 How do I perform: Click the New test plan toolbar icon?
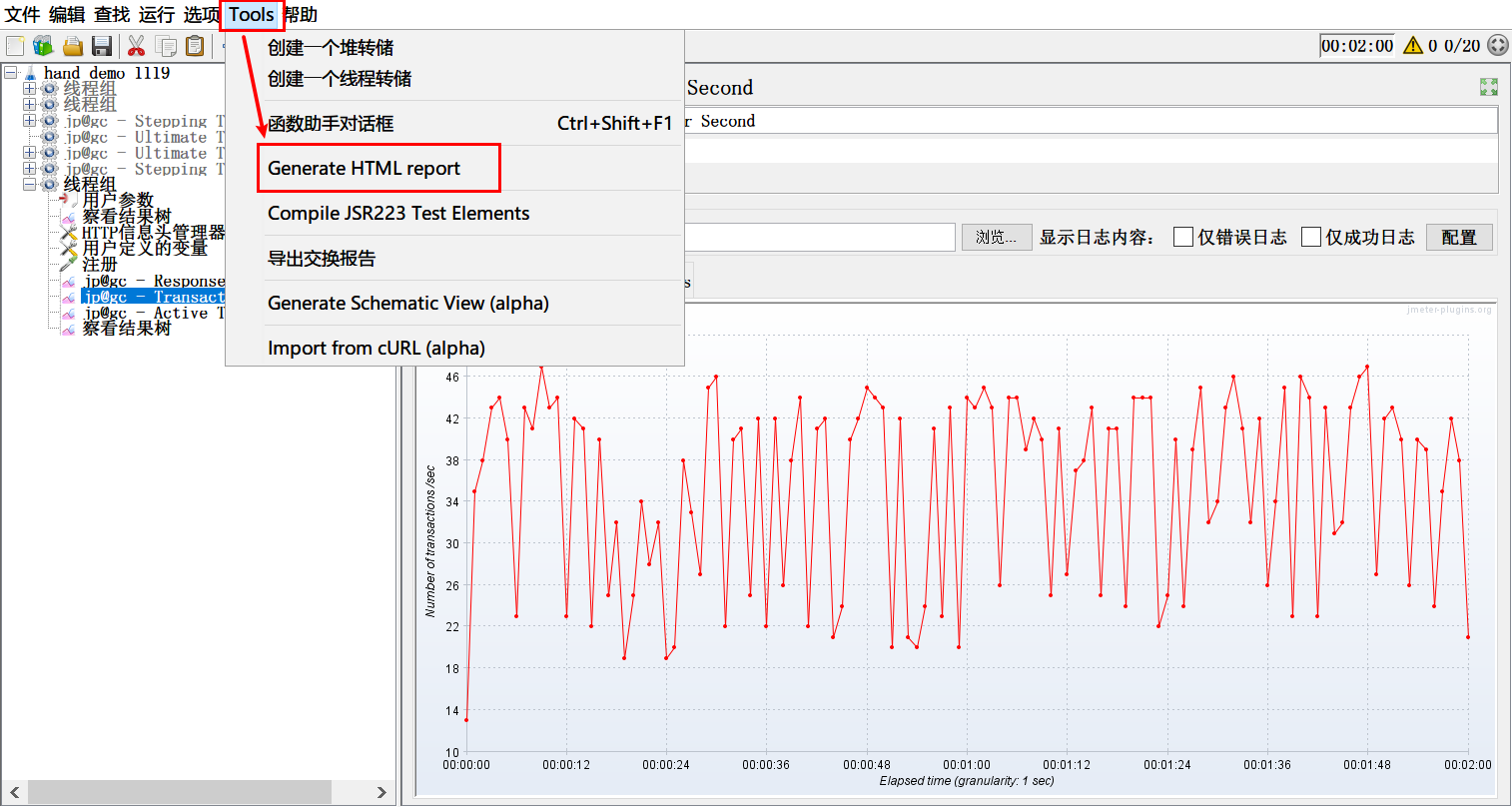click(15, 46)
